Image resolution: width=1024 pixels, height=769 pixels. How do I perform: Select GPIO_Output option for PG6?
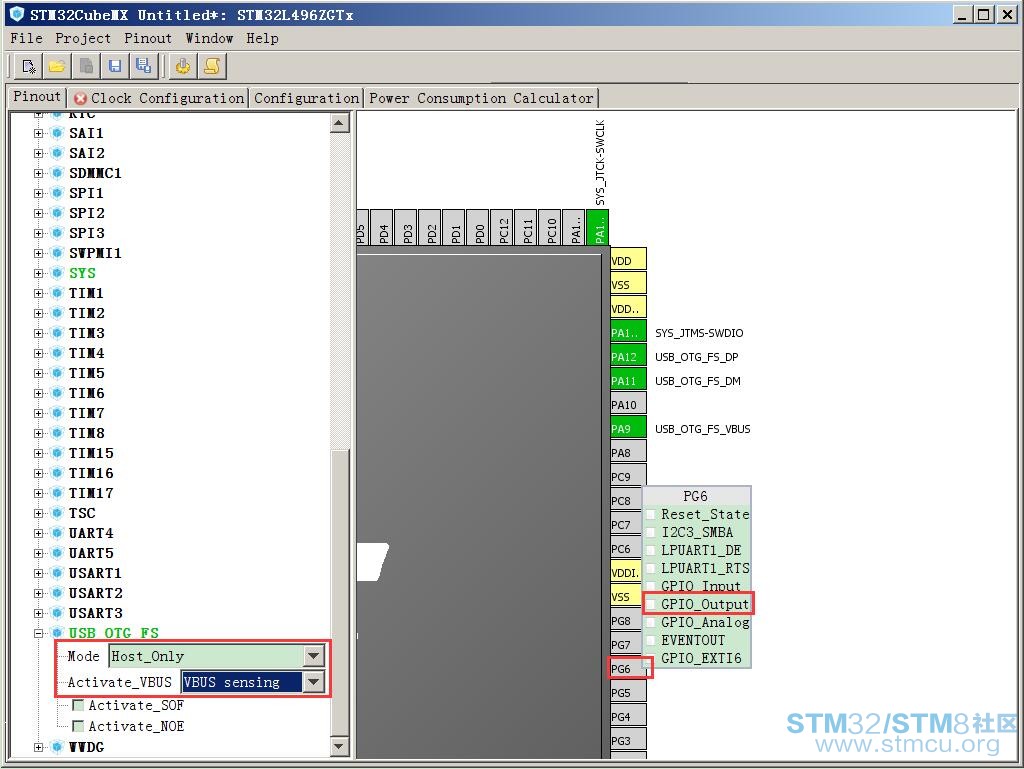[697, 604]
